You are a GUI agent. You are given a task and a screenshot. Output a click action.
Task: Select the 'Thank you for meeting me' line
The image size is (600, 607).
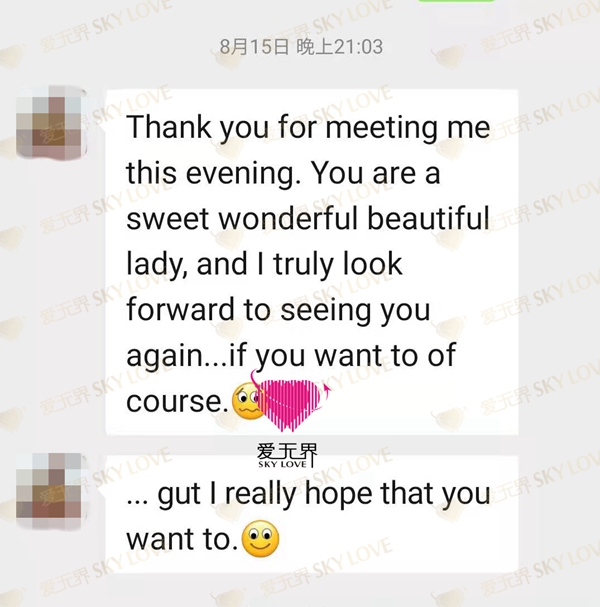[x=308, y=128]
